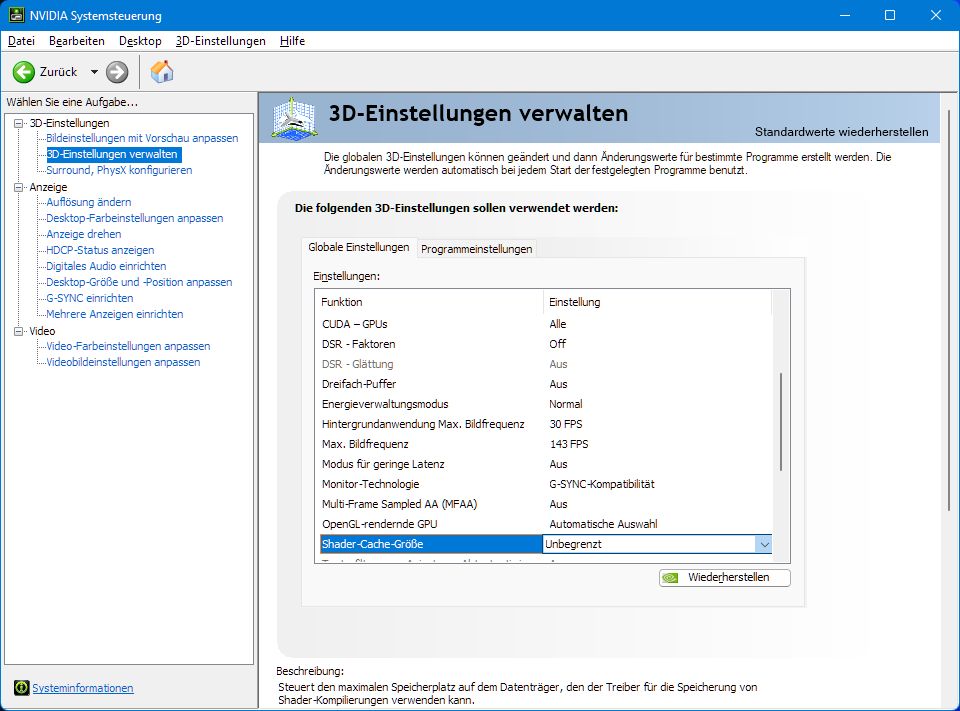Click Multi-Frame Sampled AA (MFAA) row
This screenshot has height=711, width=960.
545,504
